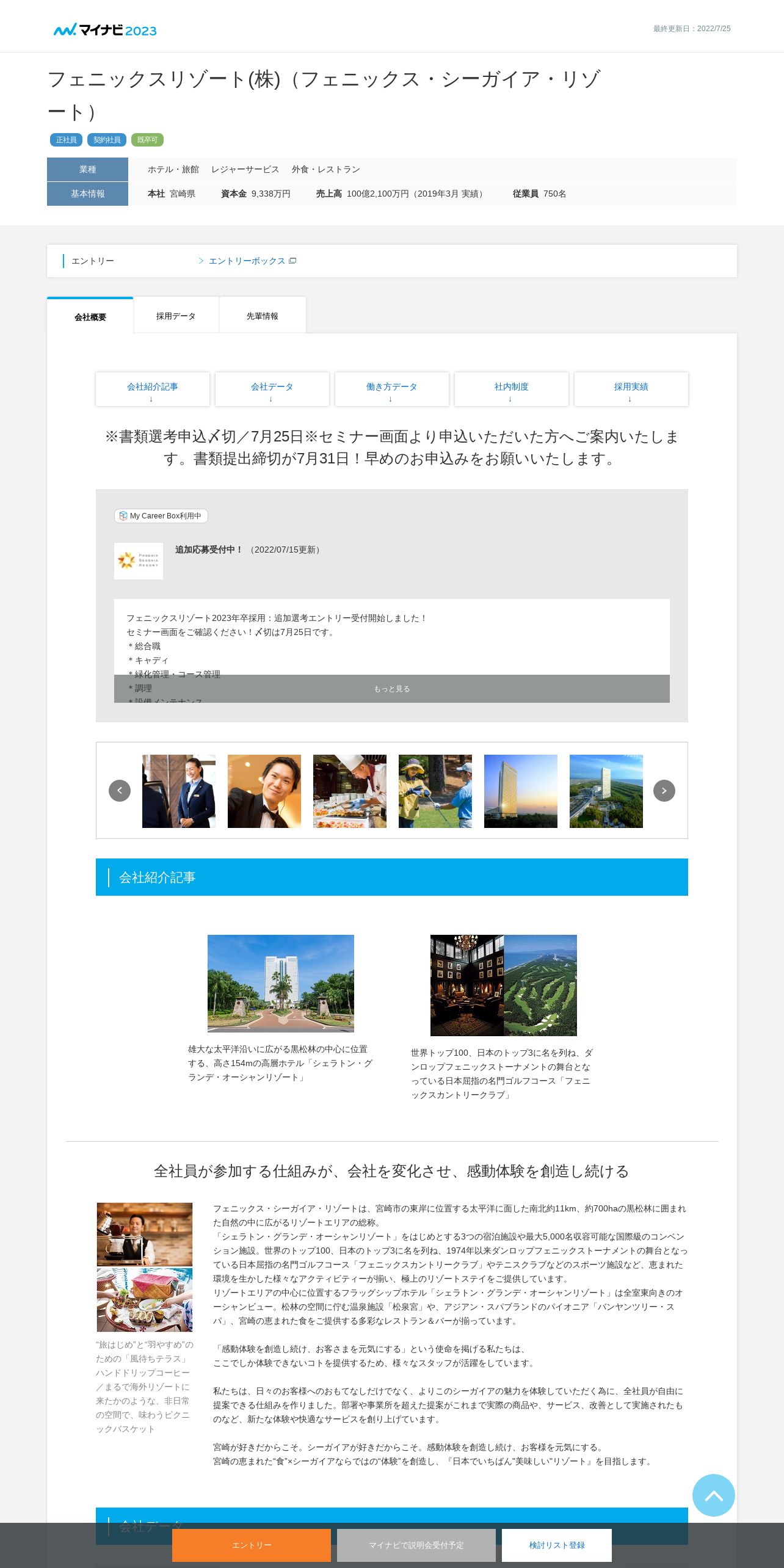
Task: Jump to 会社紹介記事 section
Action: pyautogui.click(x=153, y=389)
